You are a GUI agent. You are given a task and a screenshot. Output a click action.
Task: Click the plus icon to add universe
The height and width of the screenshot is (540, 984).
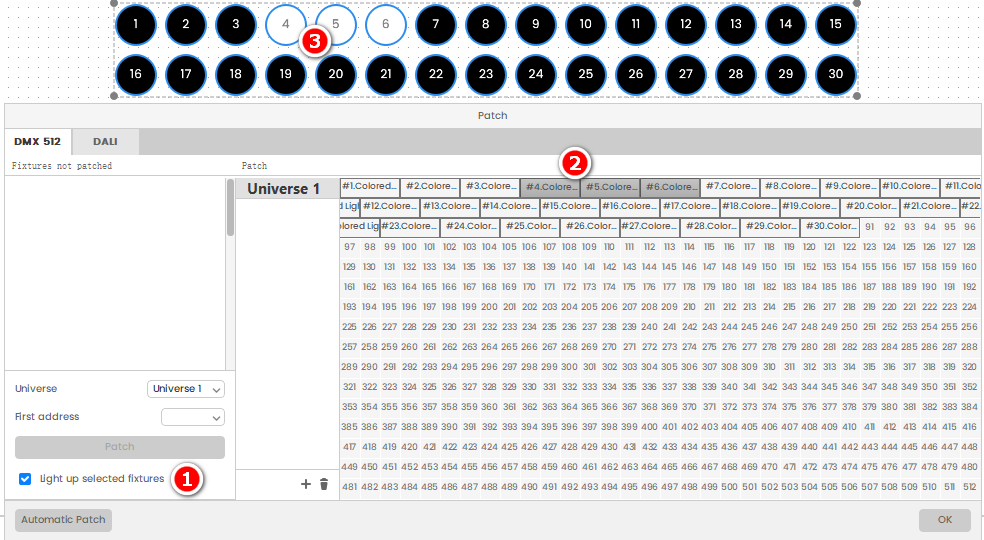tap(306, 484)
